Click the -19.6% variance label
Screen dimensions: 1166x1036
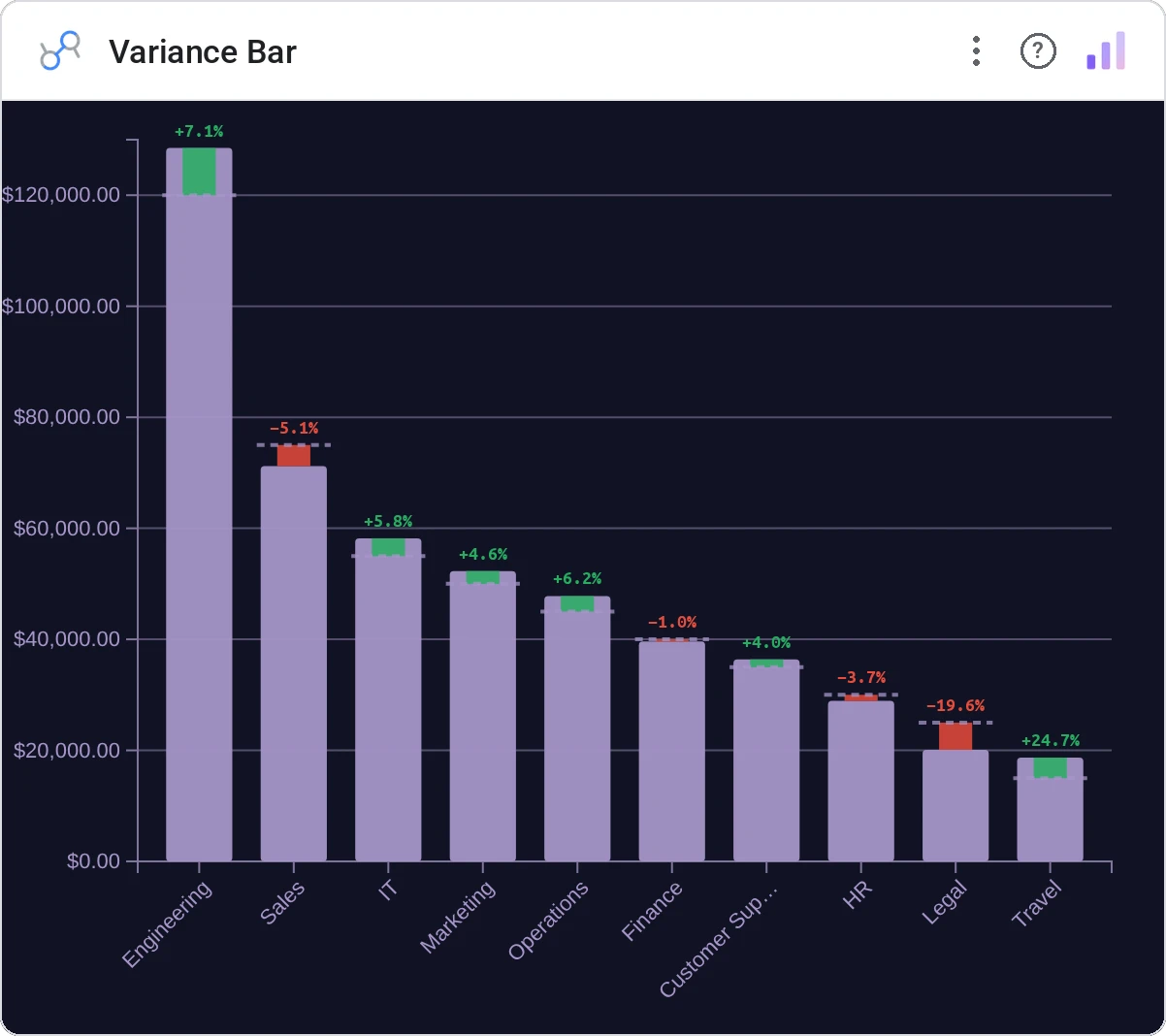(955, 706)
